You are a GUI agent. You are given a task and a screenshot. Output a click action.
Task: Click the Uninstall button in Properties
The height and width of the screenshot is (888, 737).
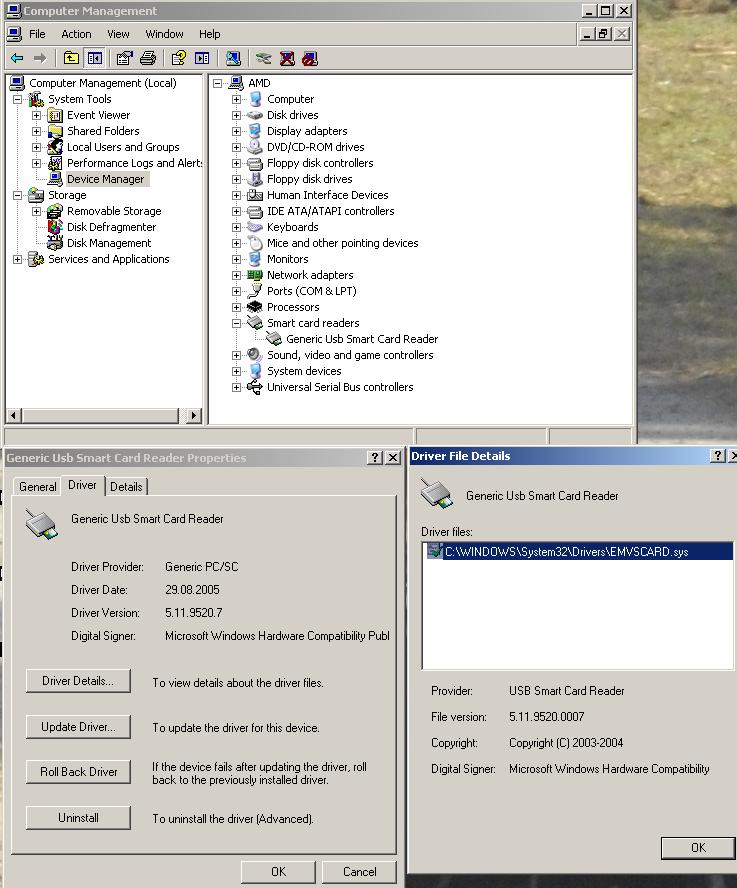coord(78,818)
